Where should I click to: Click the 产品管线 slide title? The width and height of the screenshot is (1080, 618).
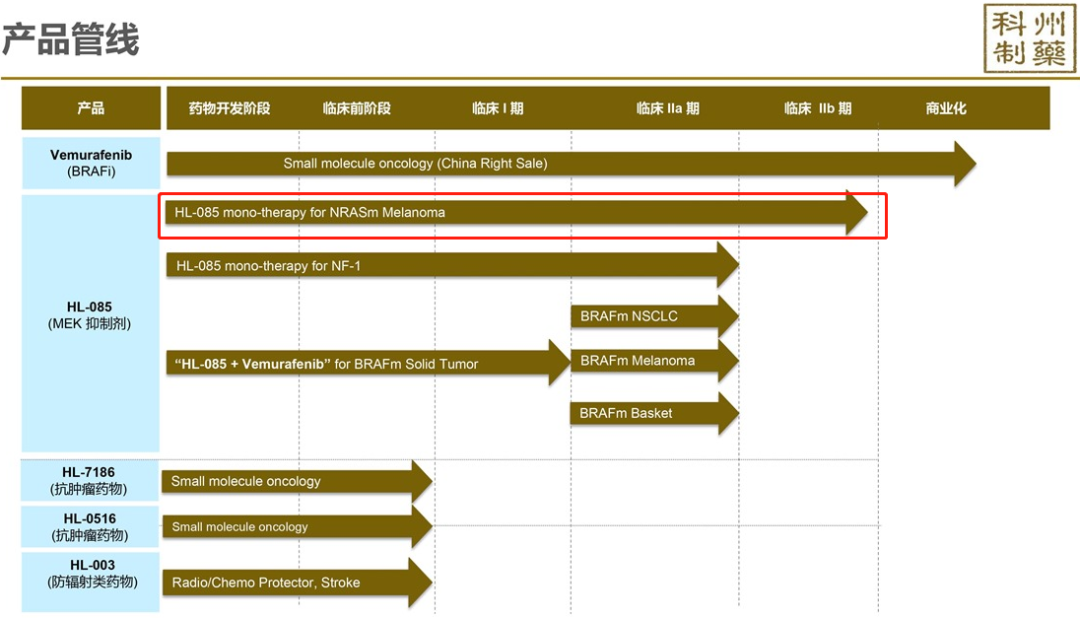pyautogui.click(x=70, y=40)
